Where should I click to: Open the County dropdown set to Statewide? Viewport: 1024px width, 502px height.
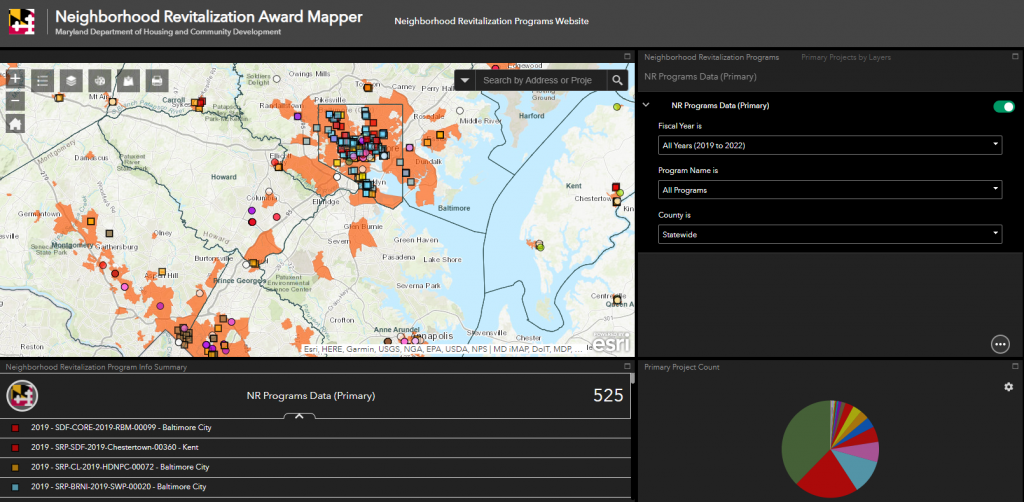pyautogui.click(x=829, y=233)
